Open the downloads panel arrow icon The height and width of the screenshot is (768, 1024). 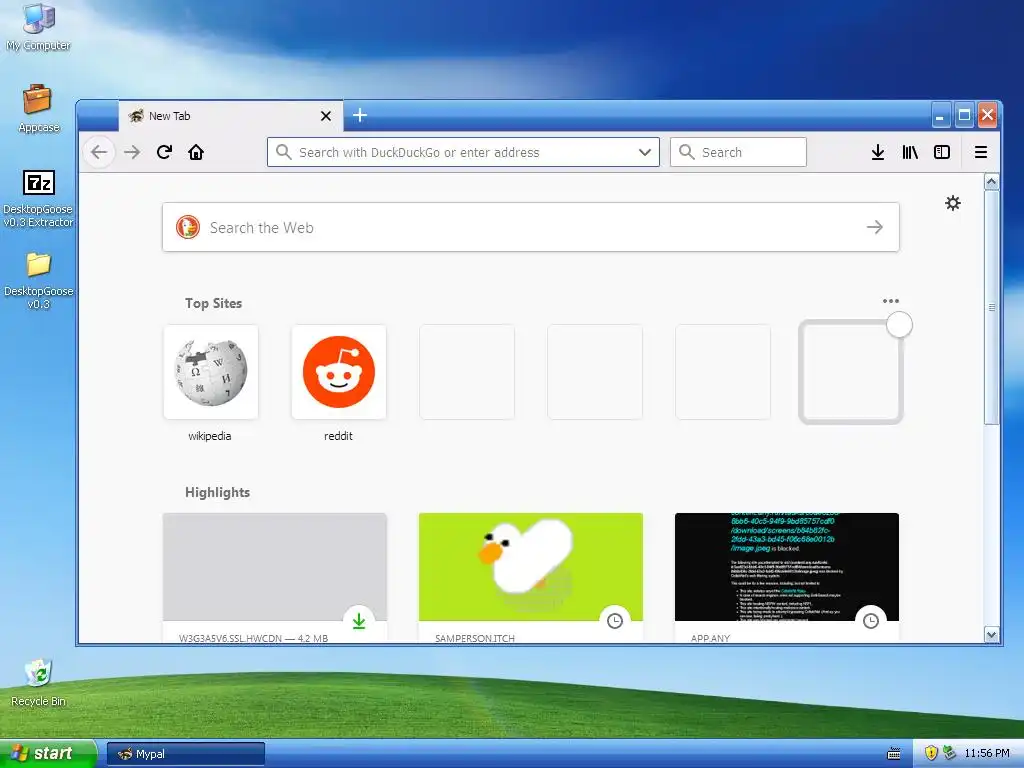pos(878,152)
